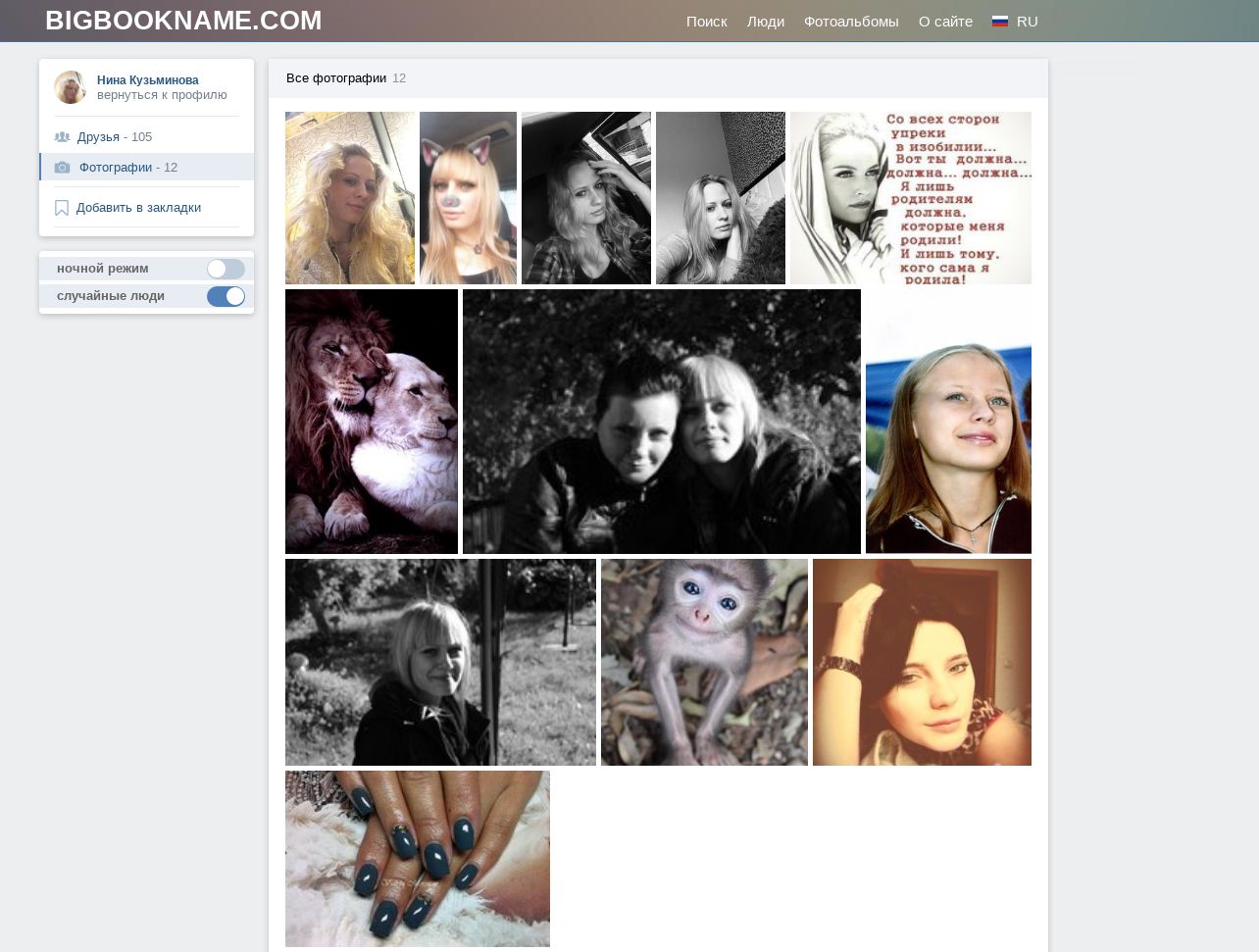This screenshot has width=1259, height=952.
Task: Open the baby monkey photo
Action: click(704, 662)
